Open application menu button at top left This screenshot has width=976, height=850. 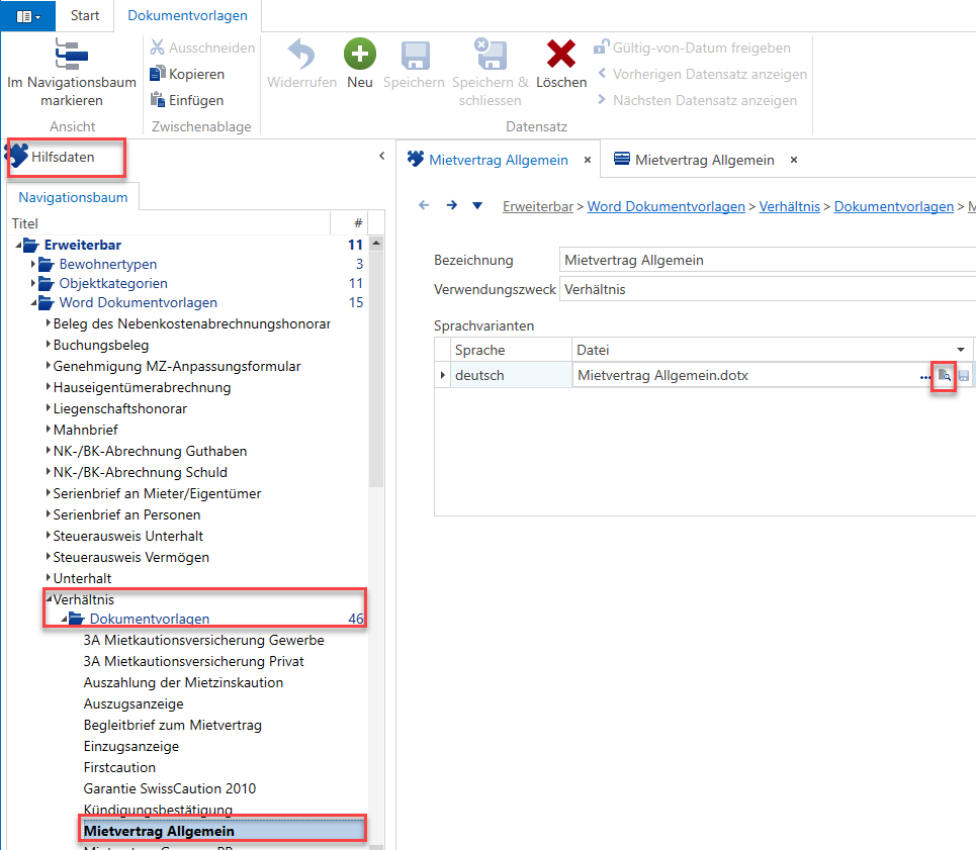pyautogui.click(x=28, y=16)
